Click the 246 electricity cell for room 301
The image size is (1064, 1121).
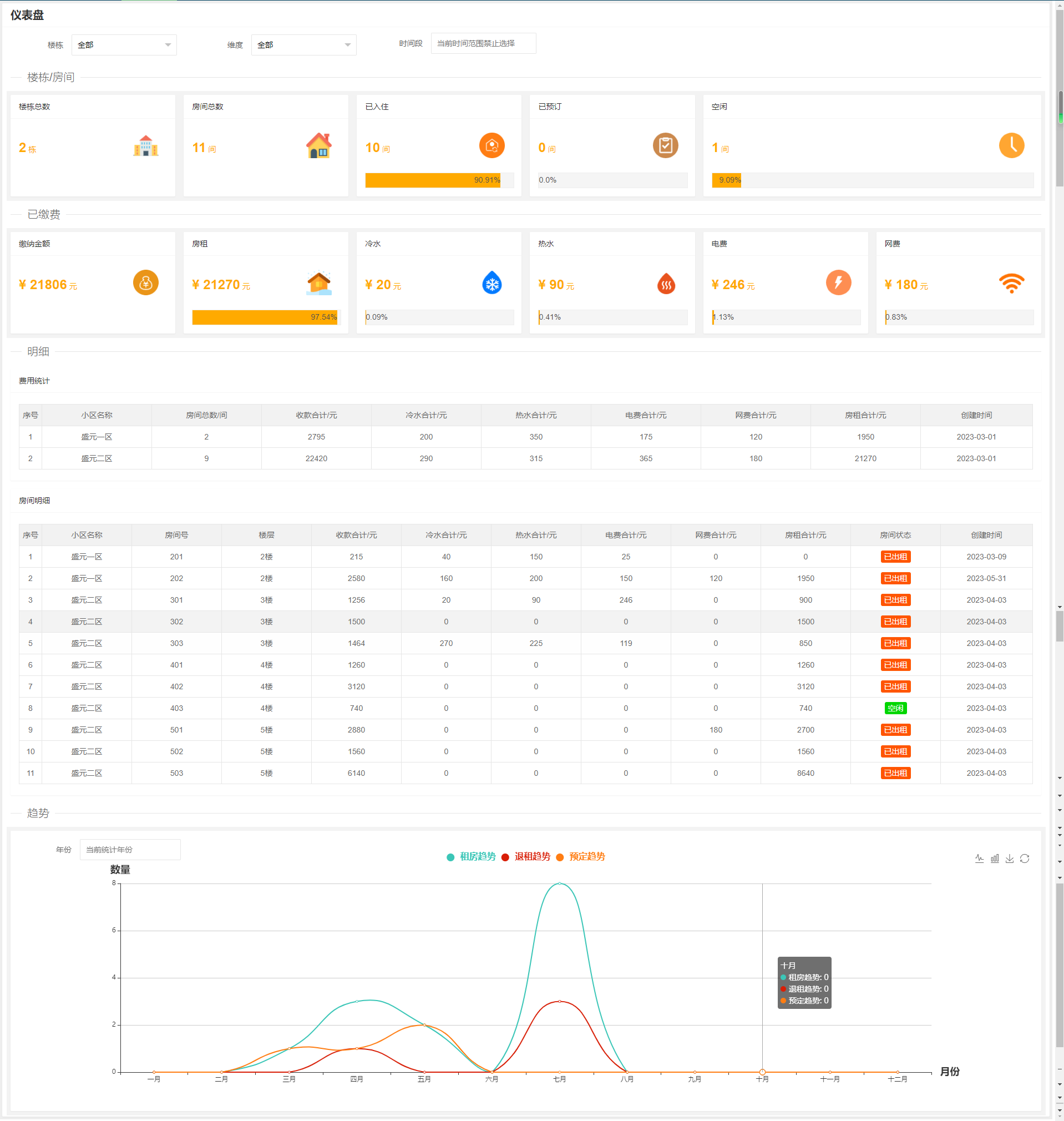click(626, 600)
